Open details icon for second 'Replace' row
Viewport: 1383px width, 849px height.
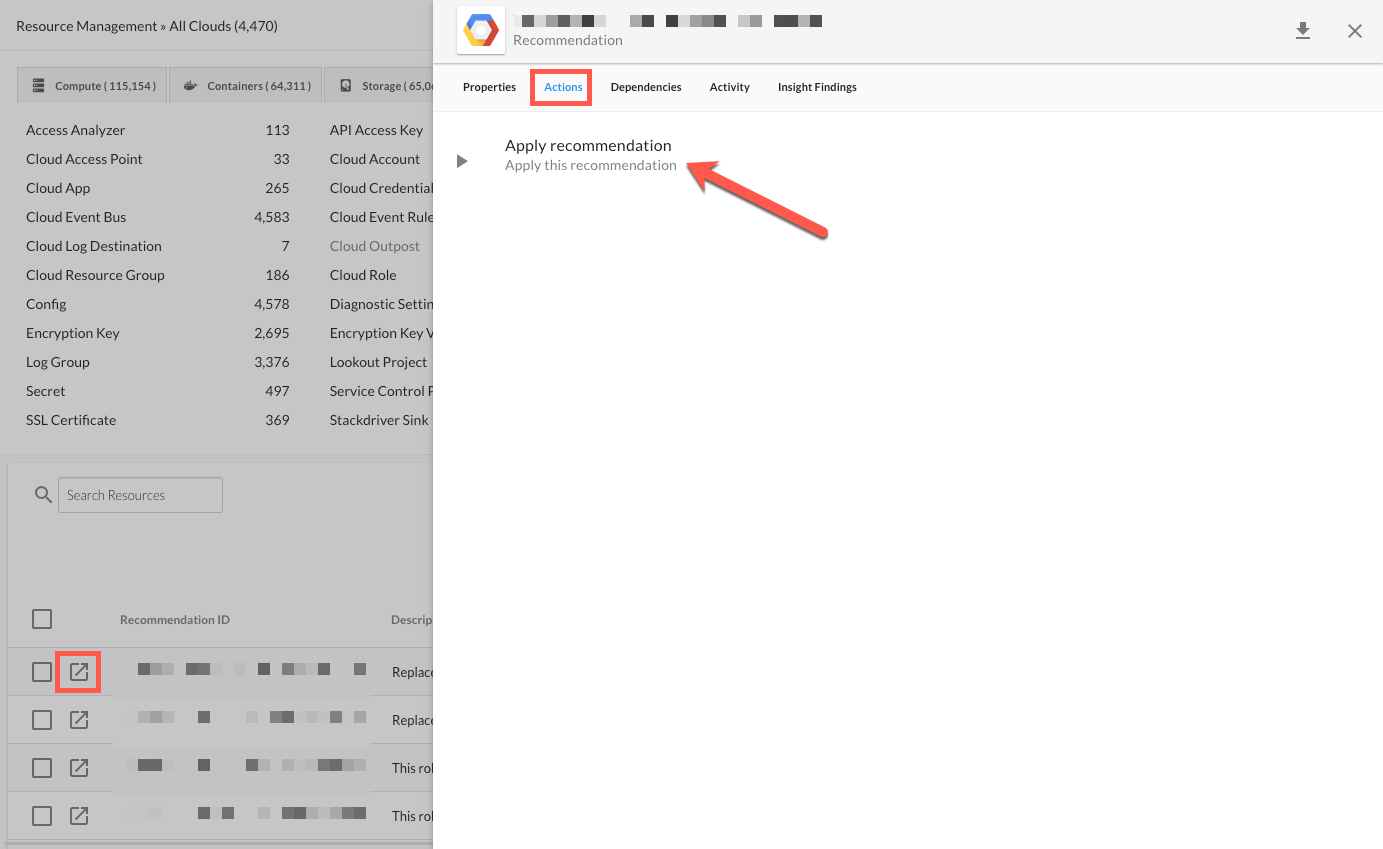(79, 720)
